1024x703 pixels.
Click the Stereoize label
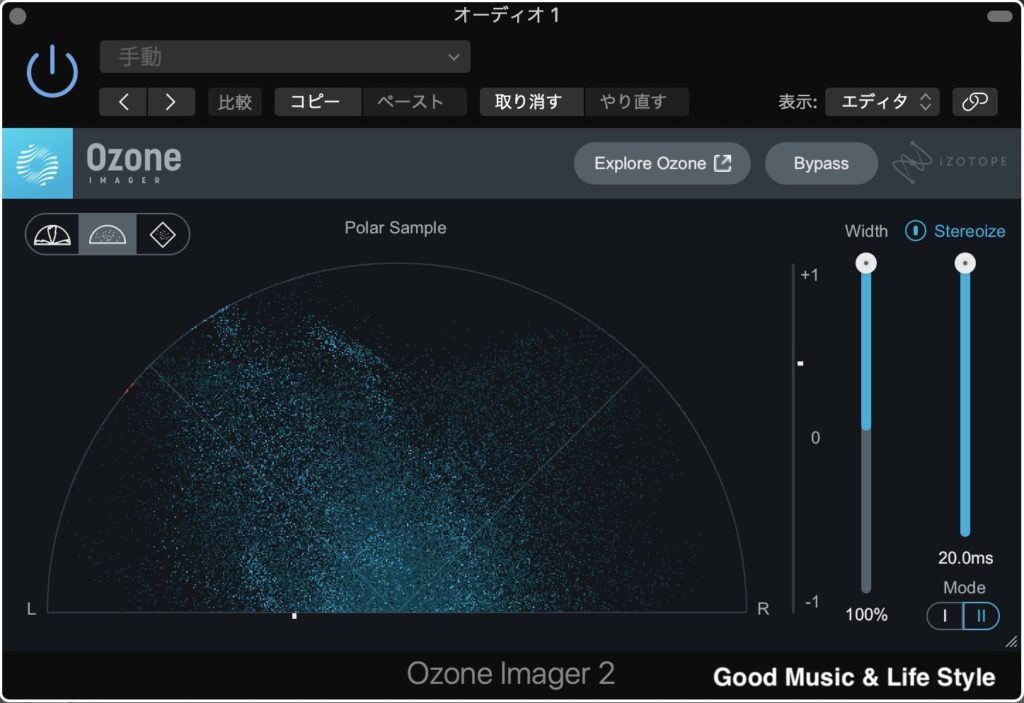(x=969, y=231)
